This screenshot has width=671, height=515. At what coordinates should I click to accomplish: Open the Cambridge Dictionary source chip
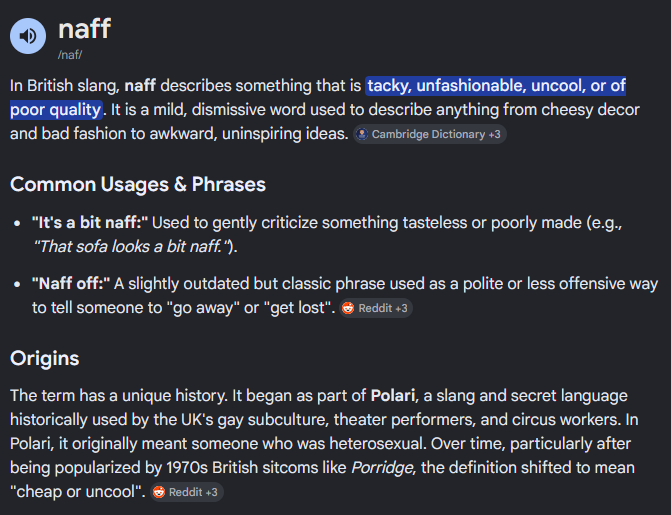point(430,134)
